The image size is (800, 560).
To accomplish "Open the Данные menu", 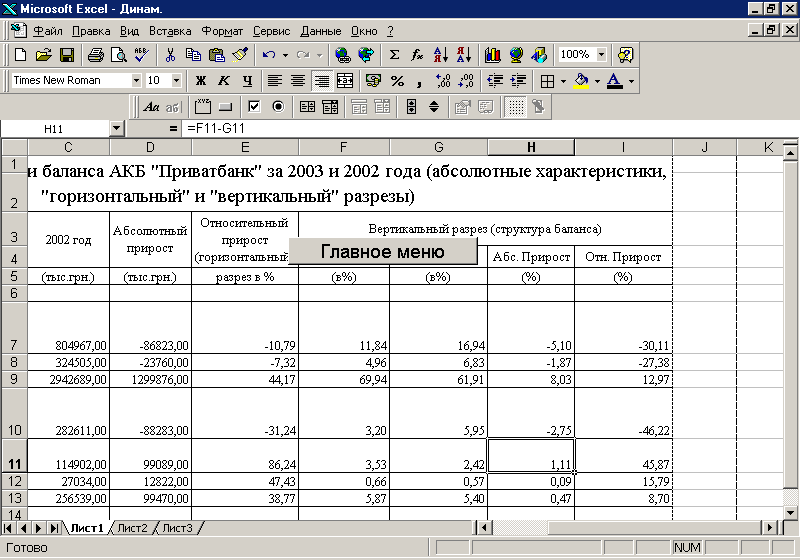I will (x=320, y=31).
